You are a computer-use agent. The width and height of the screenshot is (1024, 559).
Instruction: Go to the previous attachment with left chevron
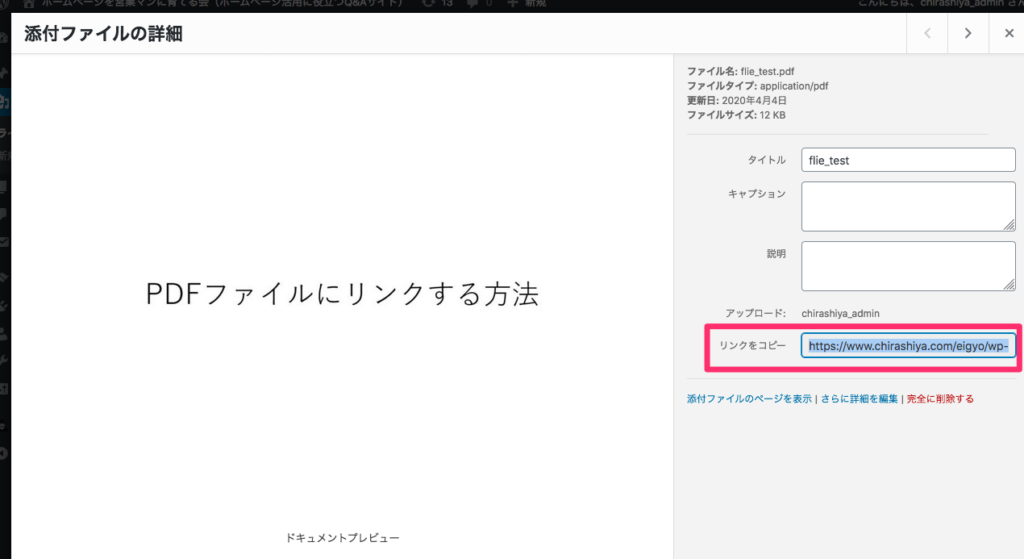pyautogui.click(x=927, y=33)
